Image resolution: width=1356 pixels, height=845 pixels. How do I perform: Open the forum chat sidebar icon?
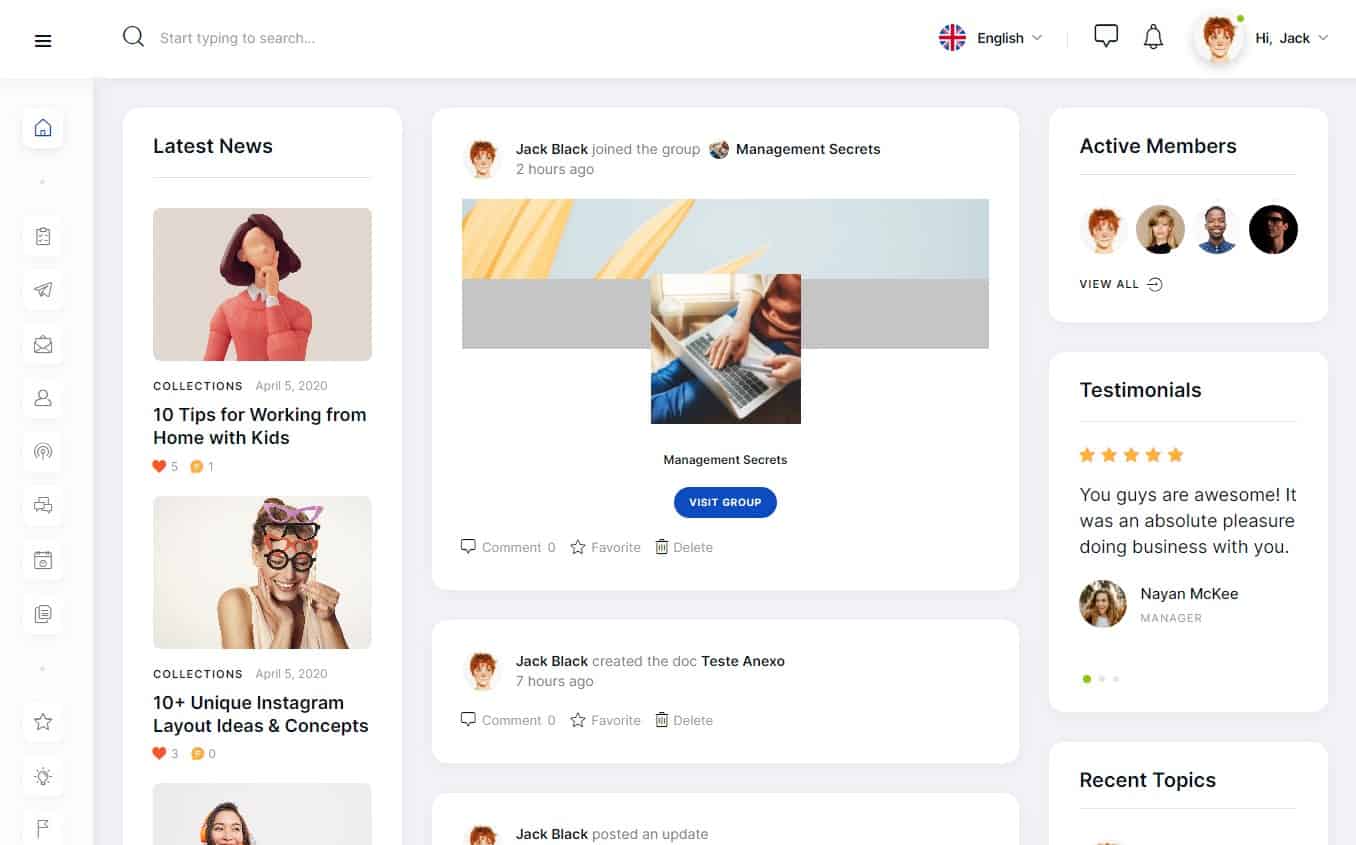[x=43, y=506]
